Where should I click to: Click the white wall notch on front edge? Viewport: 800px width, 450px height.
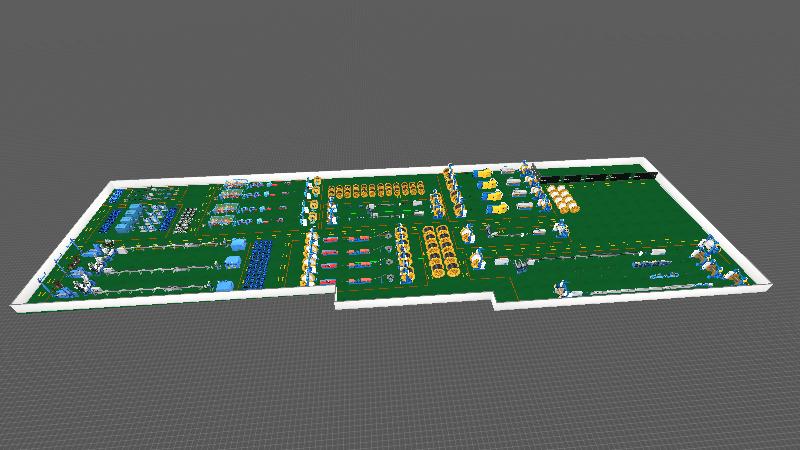click(415, 303)
